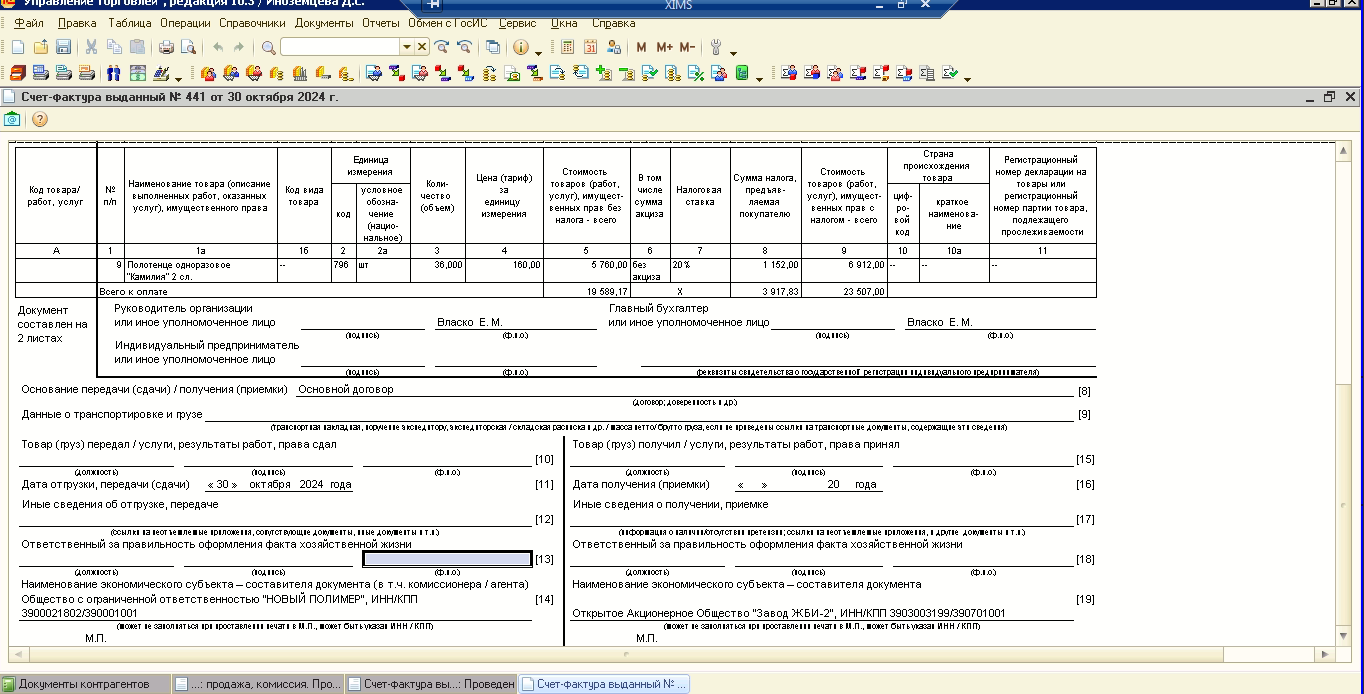Screen dimensions: 1364x694
Task: Open the calendar icon showing 31
Action: [x=590, y=47]
